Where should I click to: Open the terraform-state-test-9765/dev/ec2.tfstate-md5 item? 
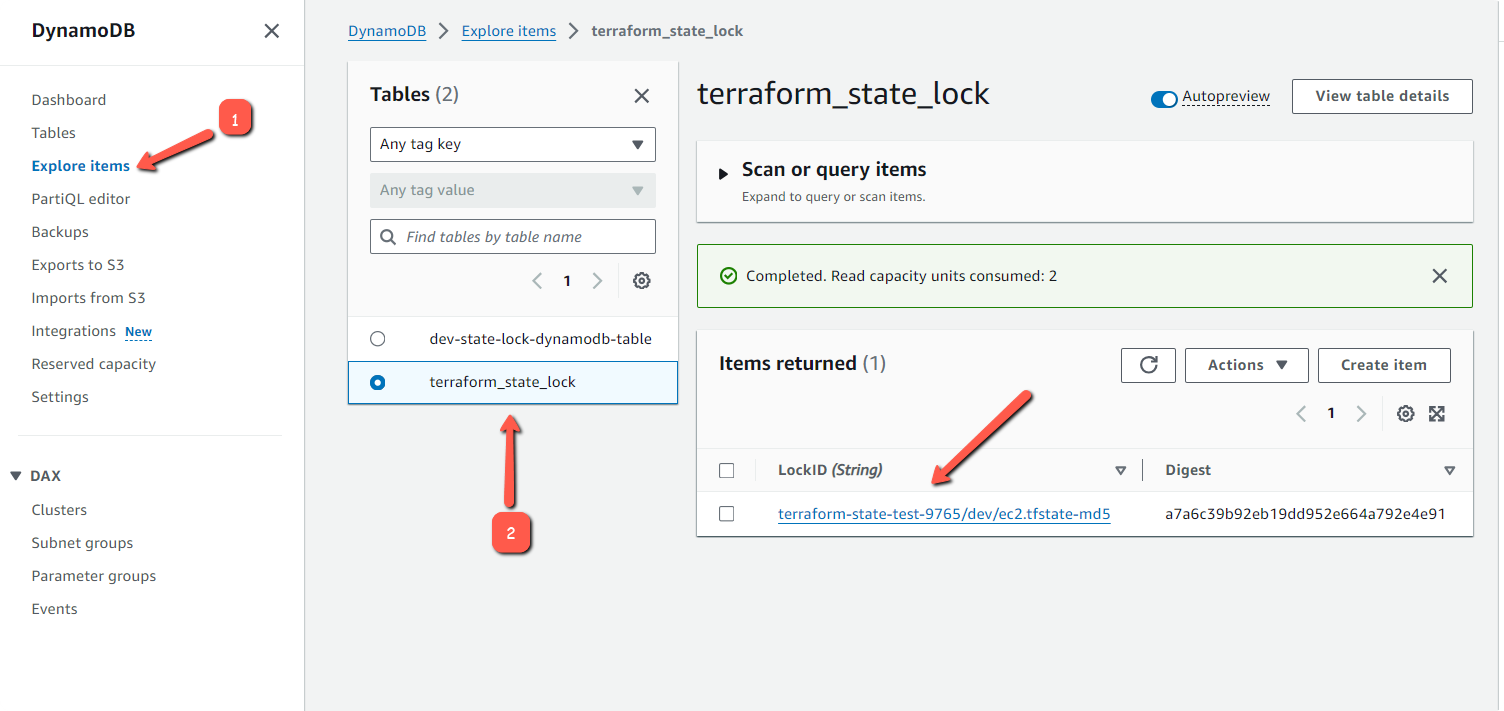(x=944, y=513)
